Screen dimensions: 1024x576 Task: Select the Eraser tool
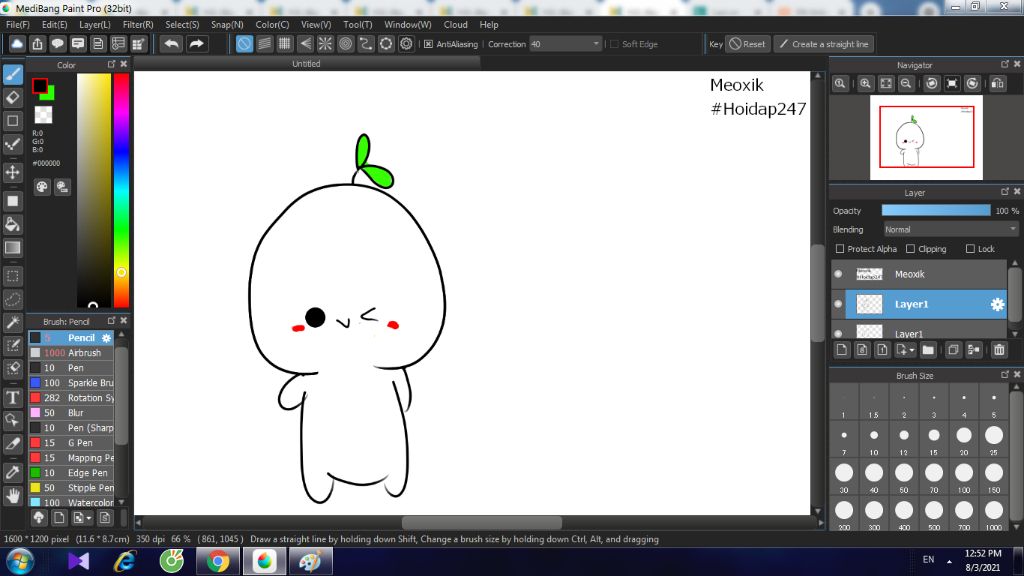point(12,98)
